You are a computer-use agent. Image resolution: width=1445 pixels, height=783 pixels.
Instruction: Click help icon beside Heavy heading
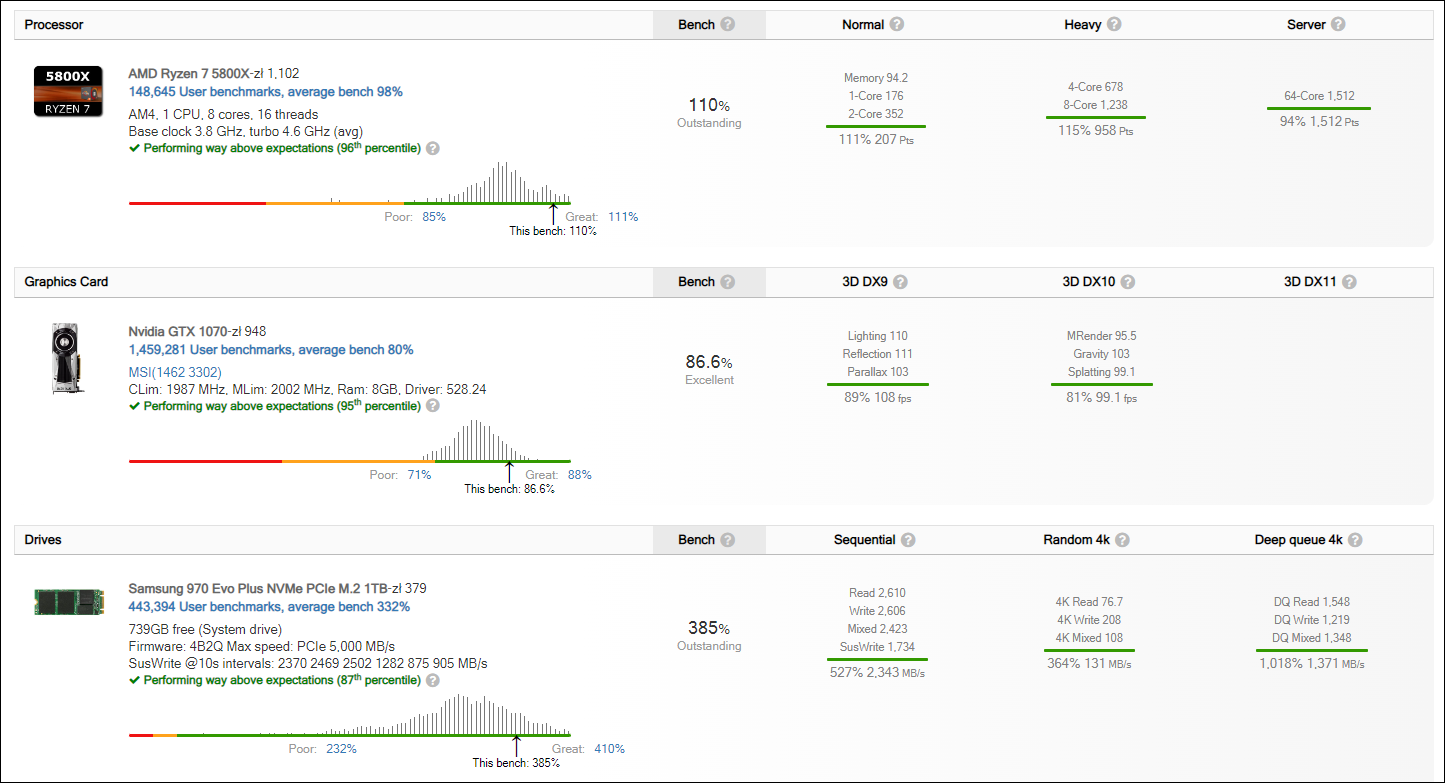tap(1114, 24)
